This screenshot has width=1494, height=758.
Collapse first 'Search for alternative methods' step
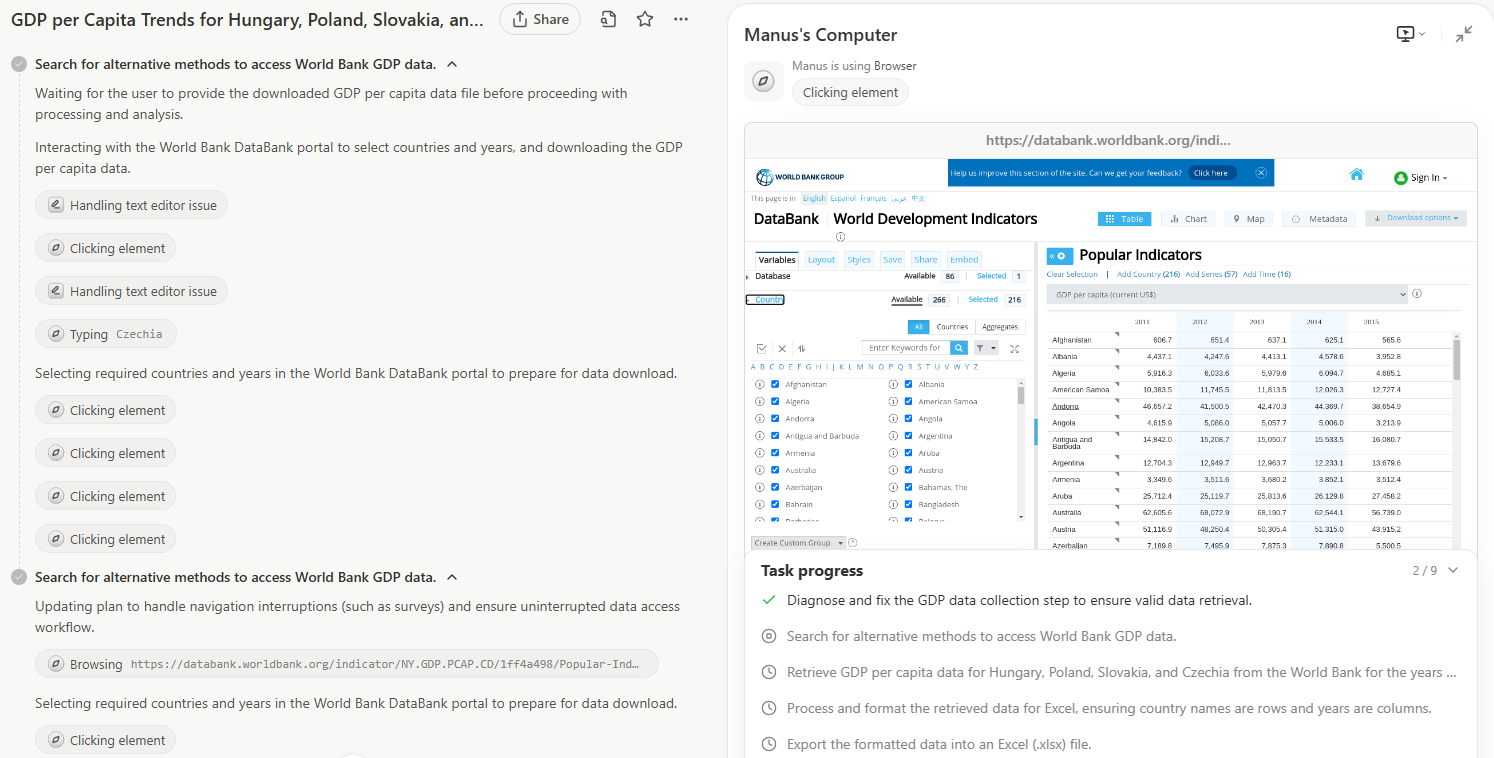[x=452, y=64]
